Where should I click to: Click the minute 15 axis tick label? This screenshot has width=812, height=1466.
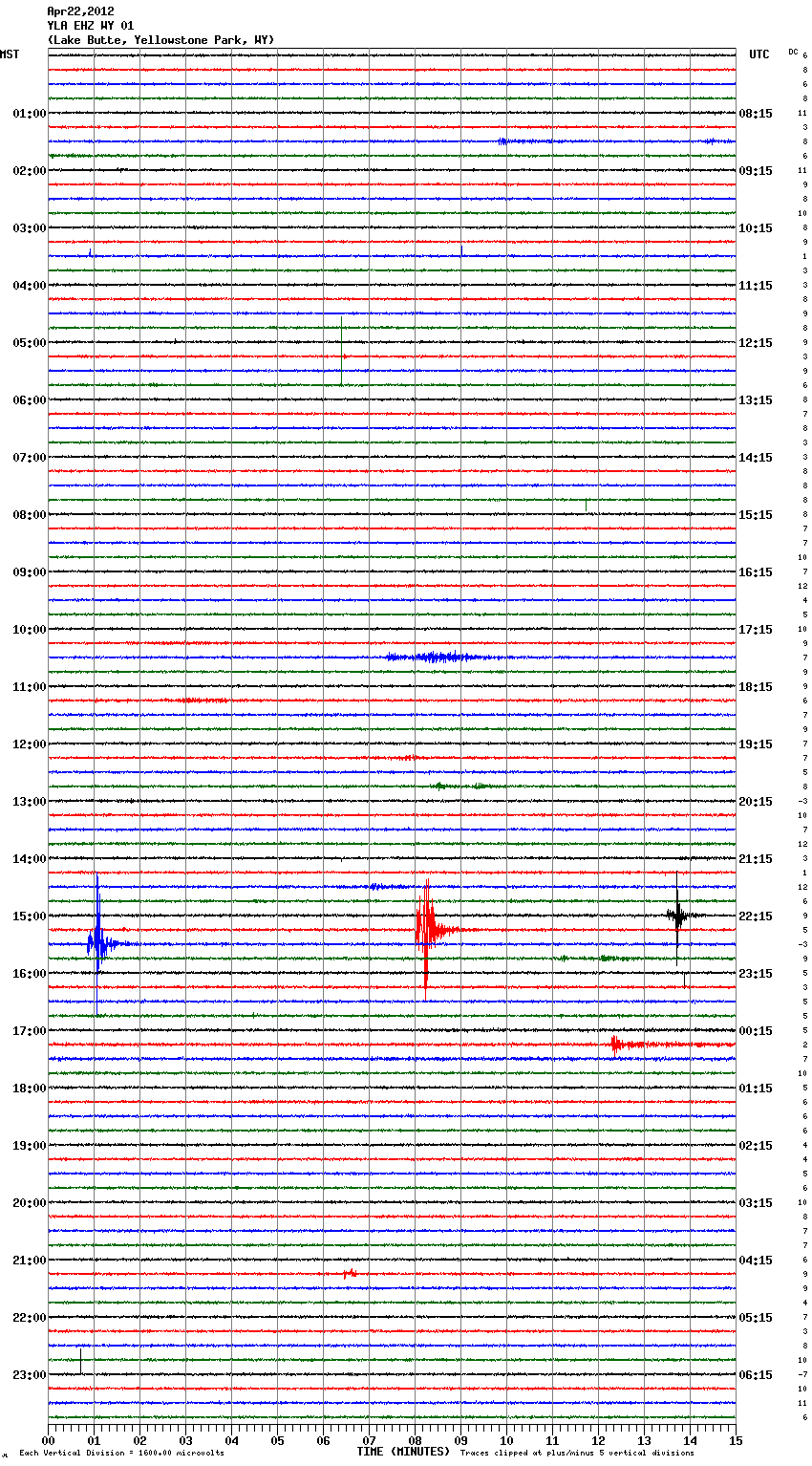tap(736, 1440)
